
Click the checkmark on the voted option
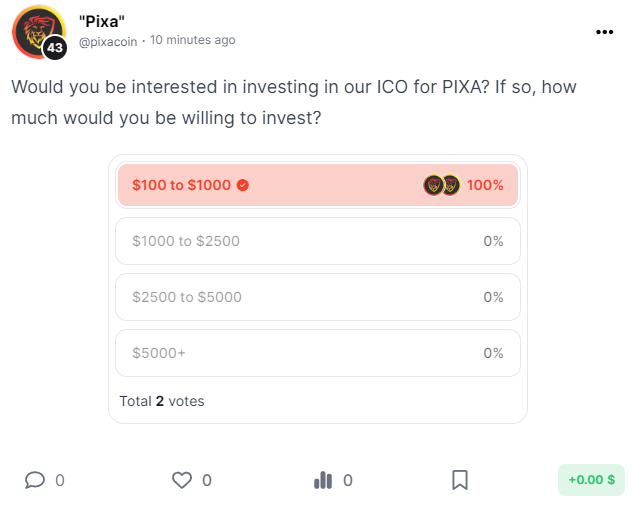point(243,185)
